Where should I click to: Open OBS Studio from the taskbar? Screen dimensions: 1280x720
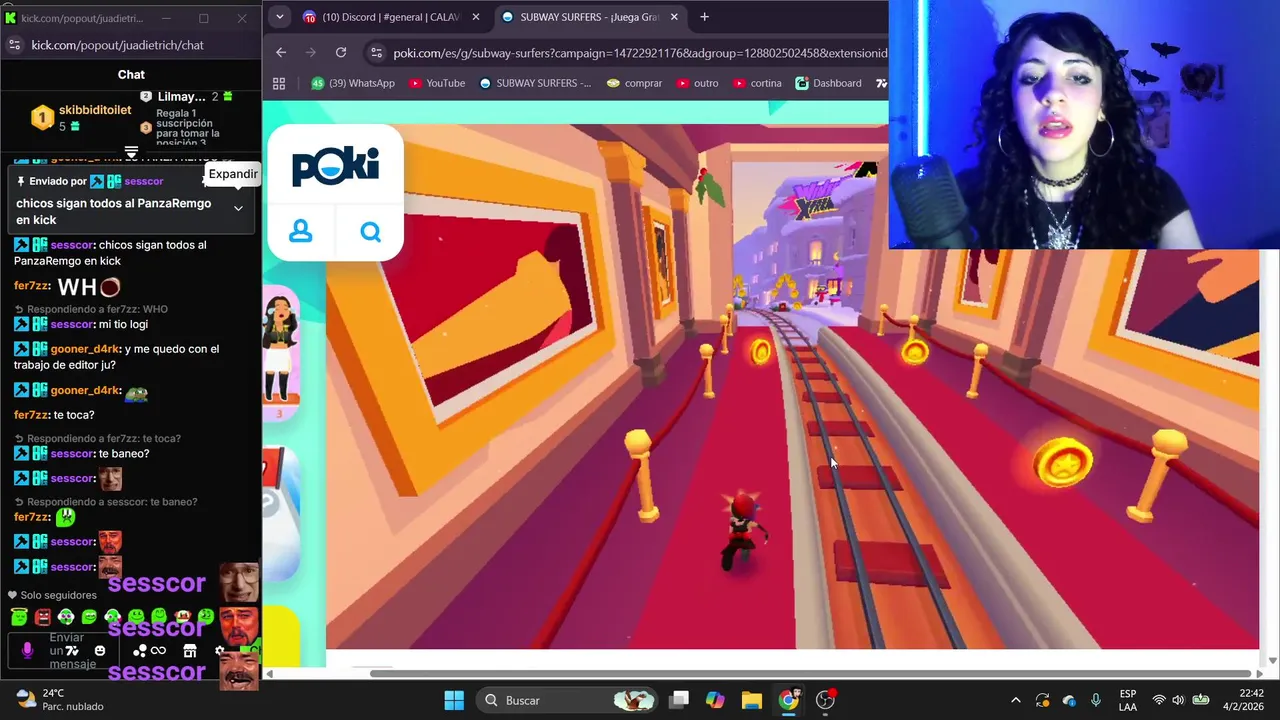[826, 700]
